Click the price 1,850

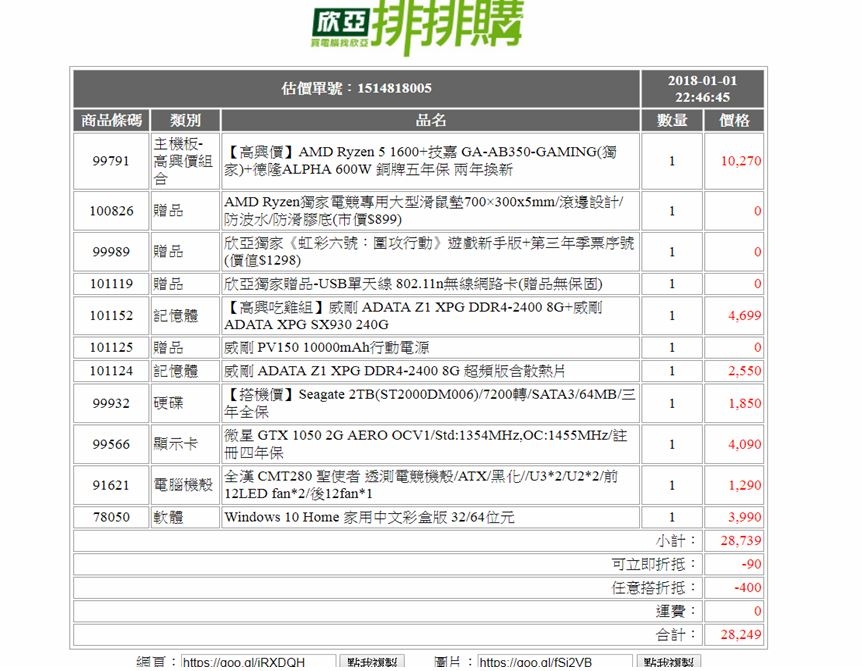(x=744, y=403)
